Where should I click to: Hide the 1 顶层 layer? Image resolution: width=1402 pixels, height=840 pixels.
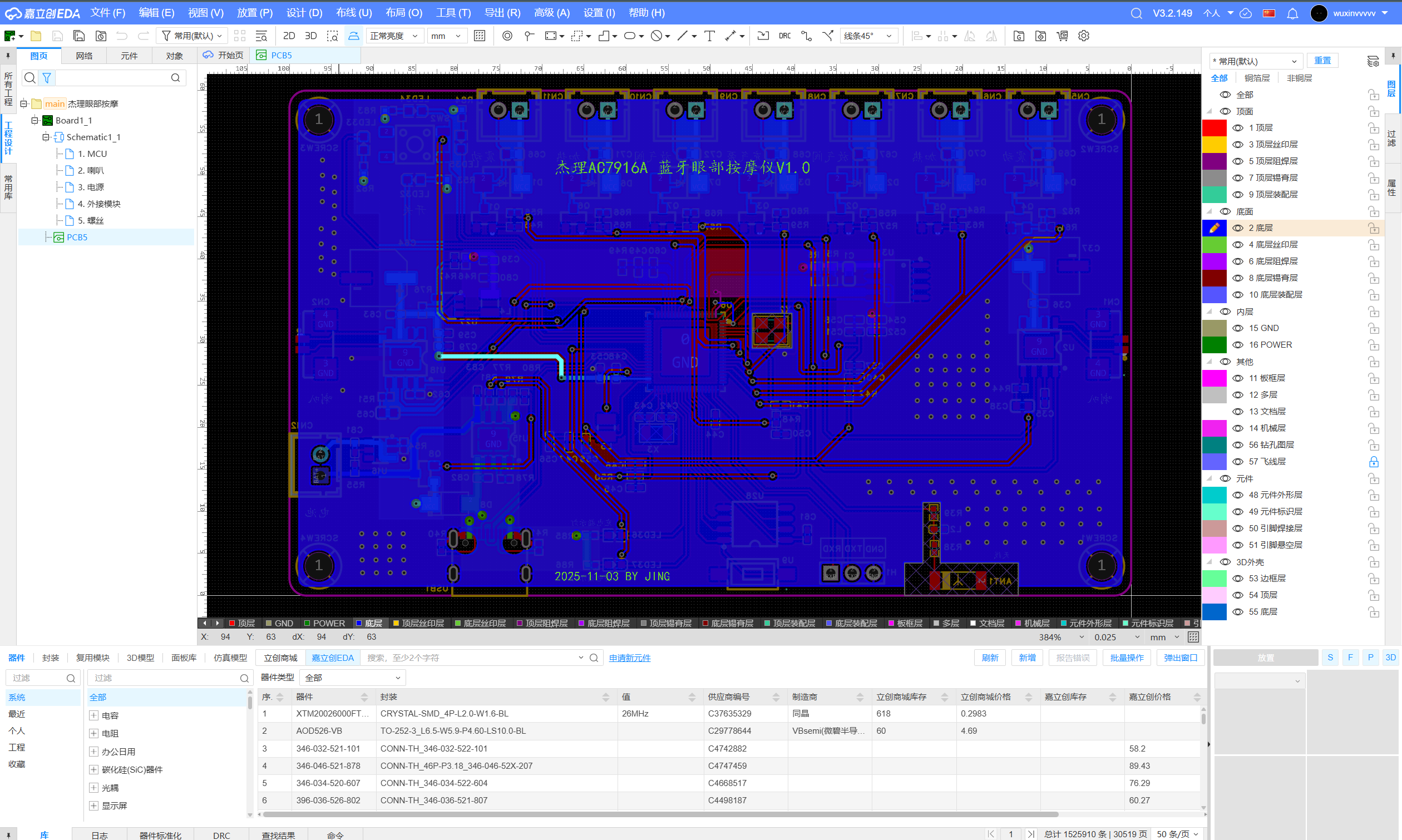[x=1238, y=128]
